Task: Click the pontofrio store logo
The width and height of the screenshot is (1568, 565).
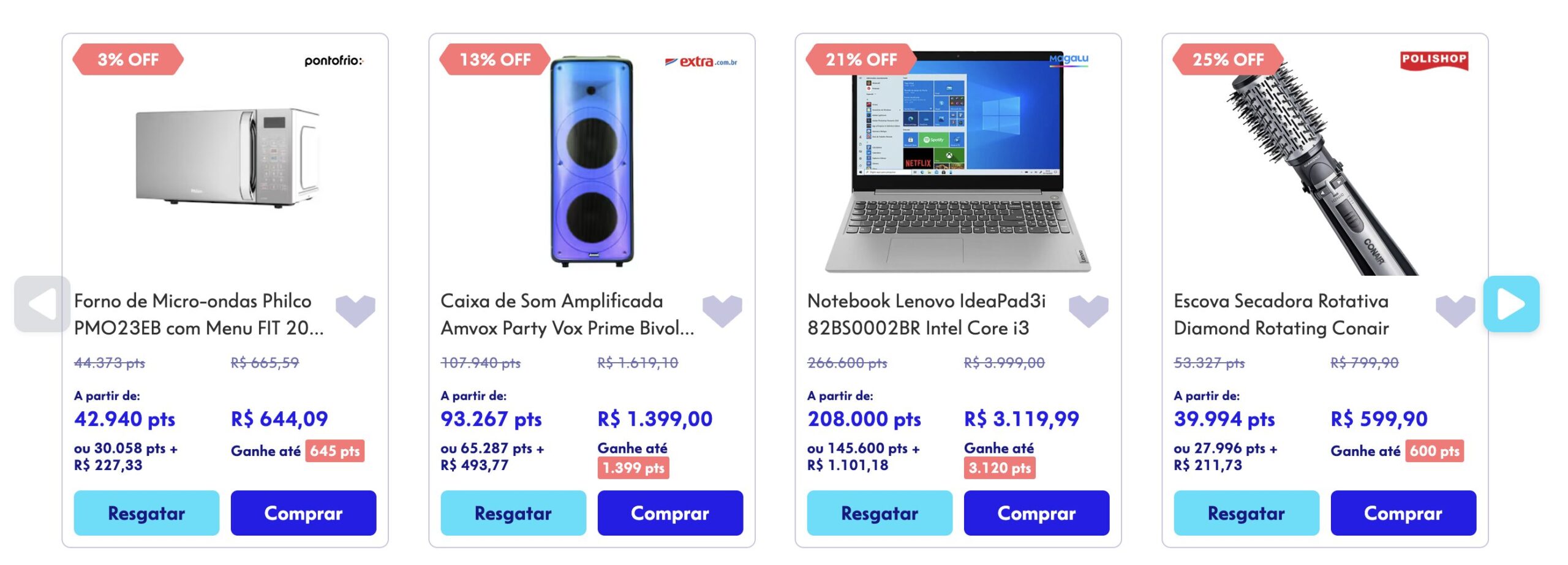Action: pyautogui.click(x=334, y=61)
